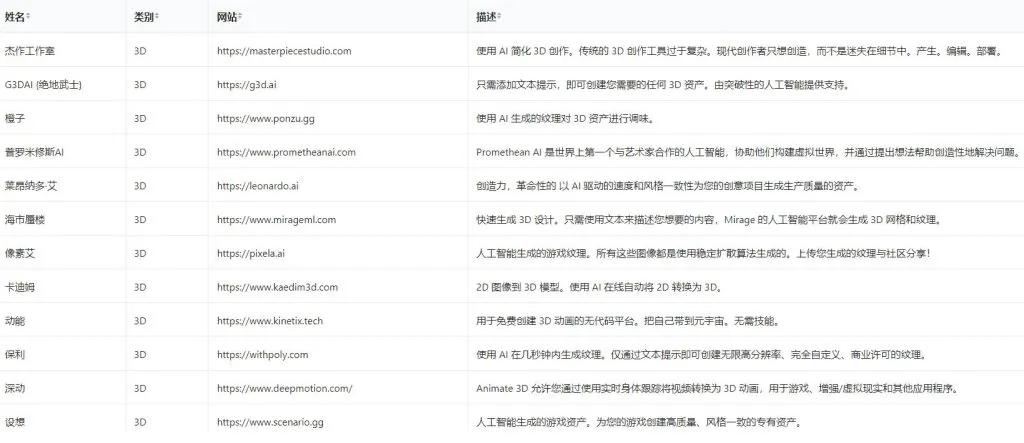Click description 使用 AI 生成的纹理对 3D 资产进行调味
1024x443 pixels.
pyautogui.click(x=566, y=118)
